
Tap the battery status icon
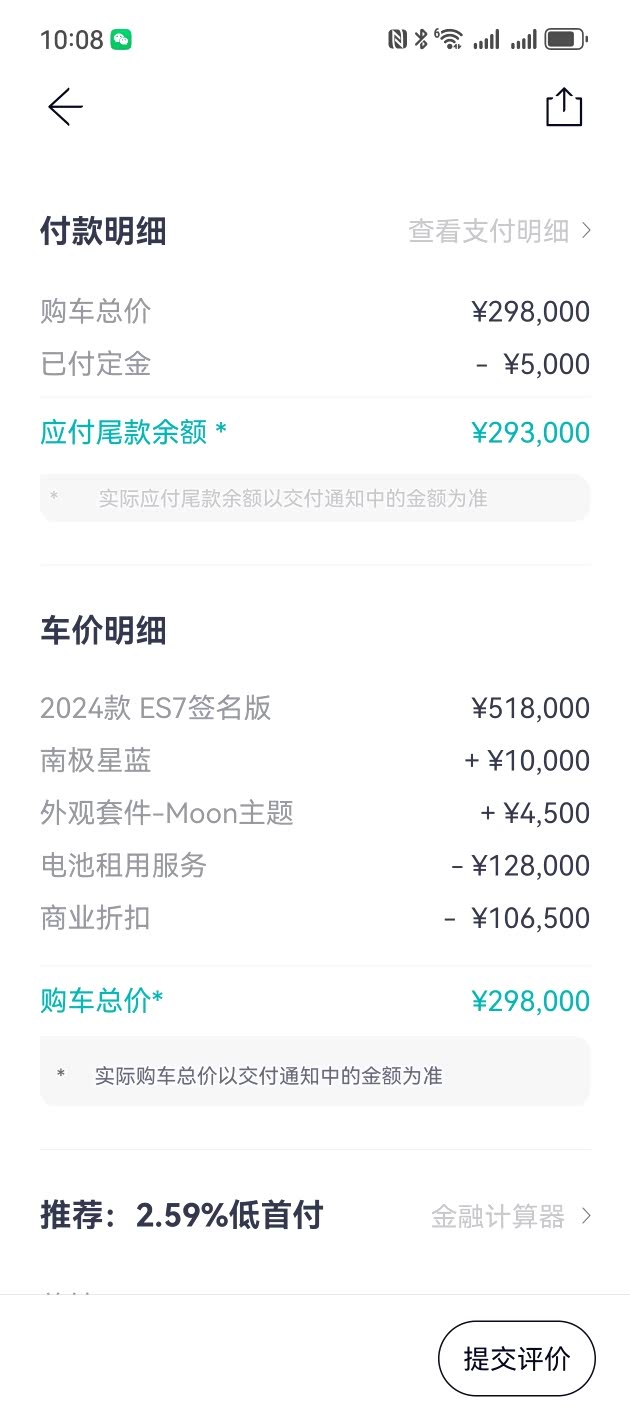[x=566, y=40]
